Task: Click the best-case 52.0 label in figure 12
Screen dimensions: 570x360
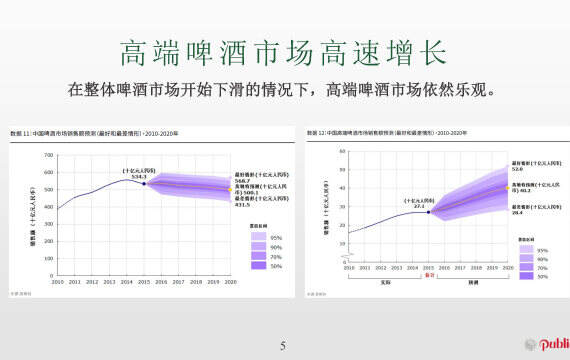Action: click(x=537, y=166)
